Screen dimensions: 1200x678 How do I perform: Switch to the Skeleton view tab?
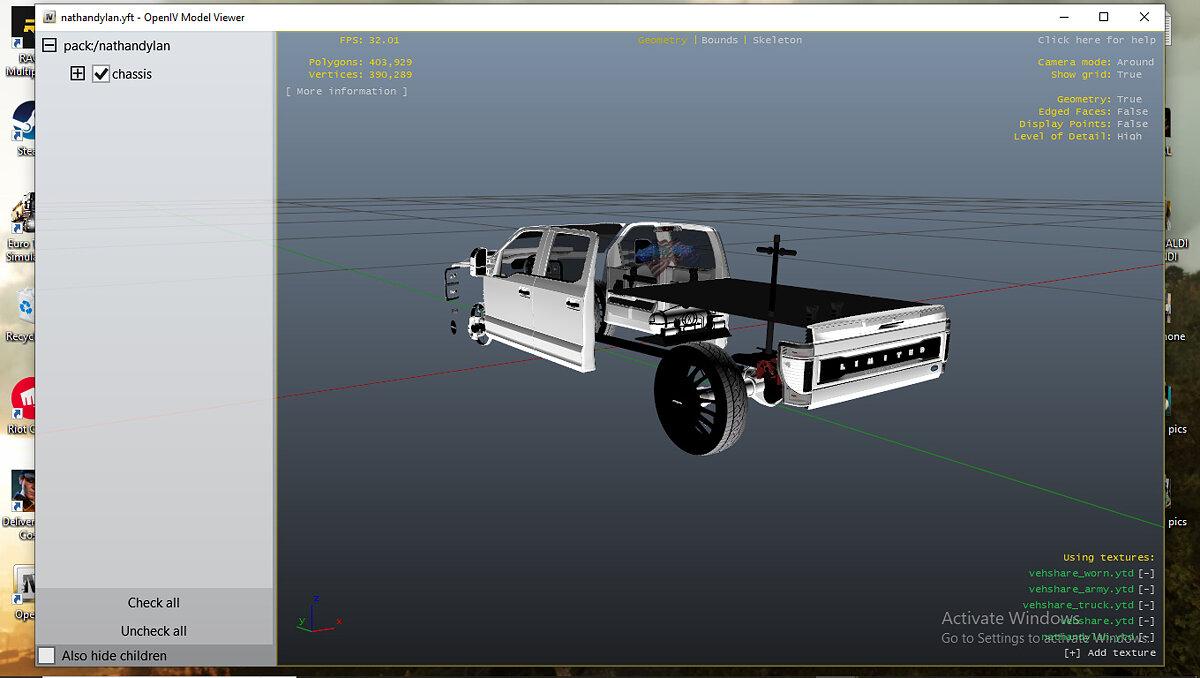tap(777, 40)
